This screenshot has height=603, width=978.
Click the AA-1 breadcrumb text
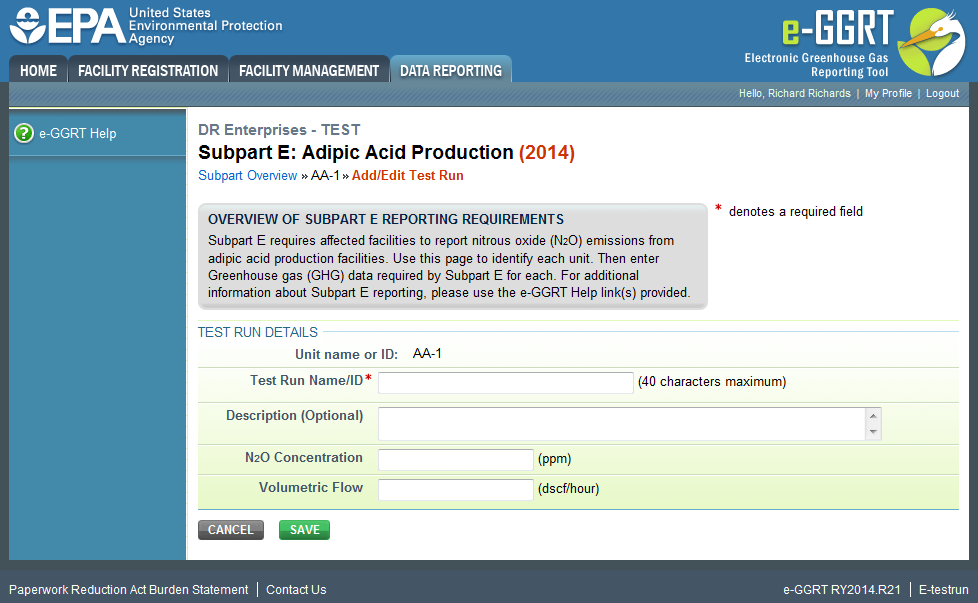point(325,176)
